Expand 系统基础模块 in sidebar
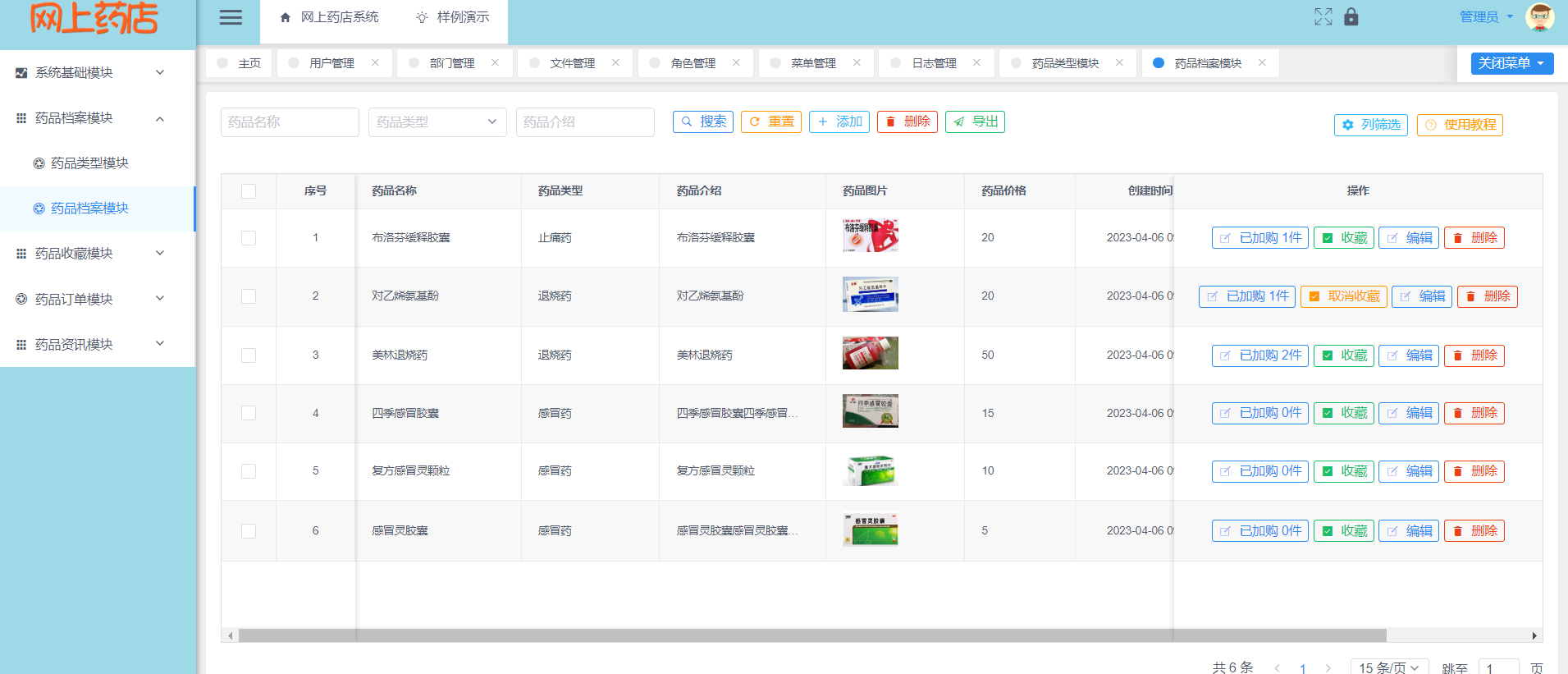 (x=97, y=72)
